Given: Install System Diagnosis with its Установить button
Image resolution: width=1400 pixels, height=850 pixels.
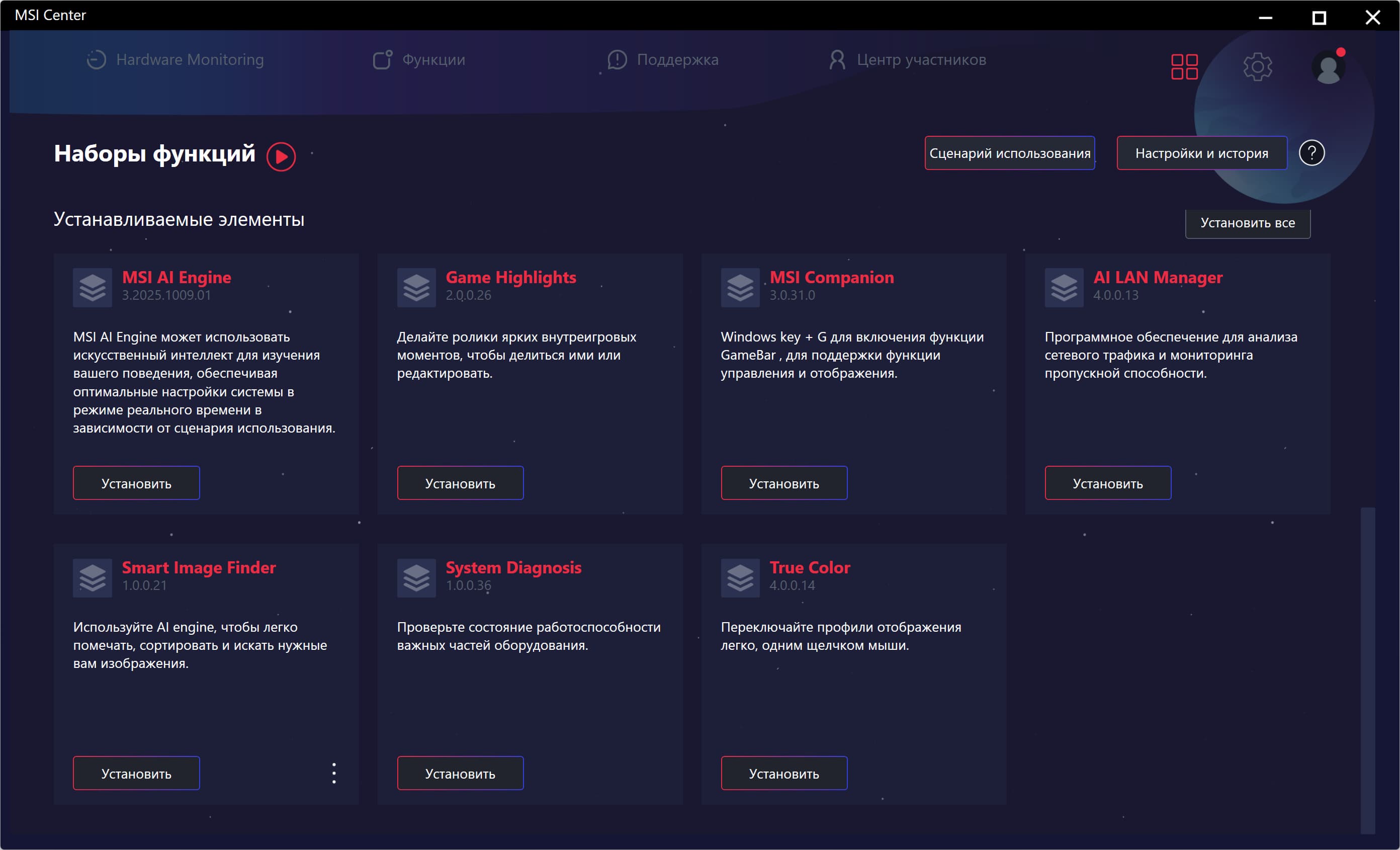Looking at the screenshot, I should click(460, 773).
